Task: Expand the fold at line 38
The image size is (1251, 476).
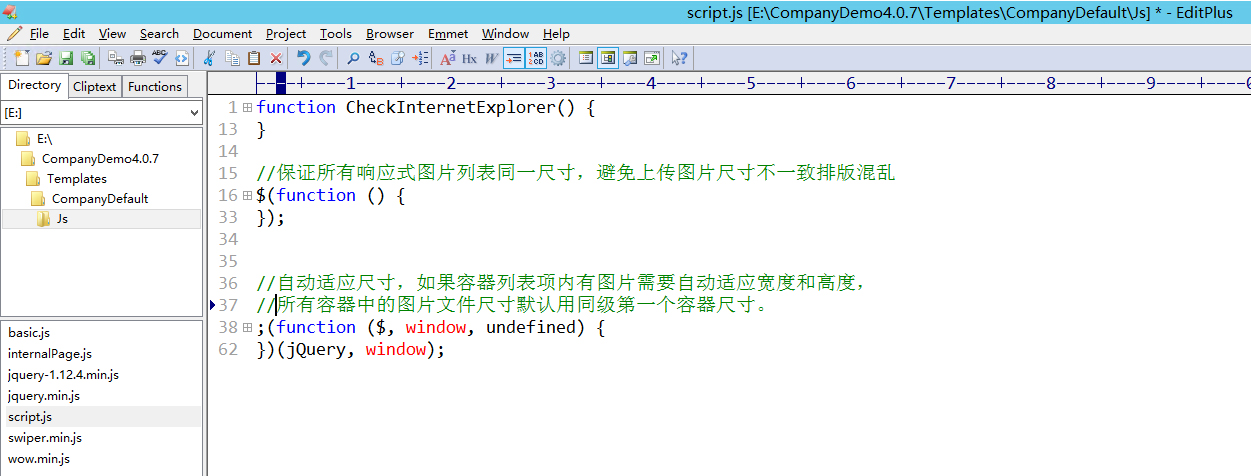Action: coord(247,327)
